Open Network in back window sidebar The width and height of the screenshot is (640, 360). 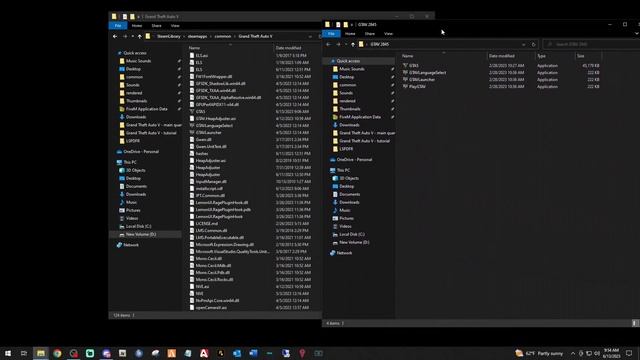coord(131,245)
